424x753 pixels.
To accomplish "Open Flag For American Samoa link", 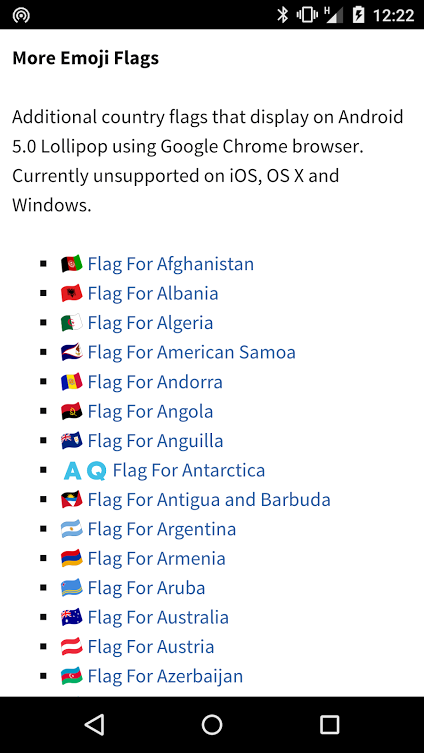I will point(192,352).
